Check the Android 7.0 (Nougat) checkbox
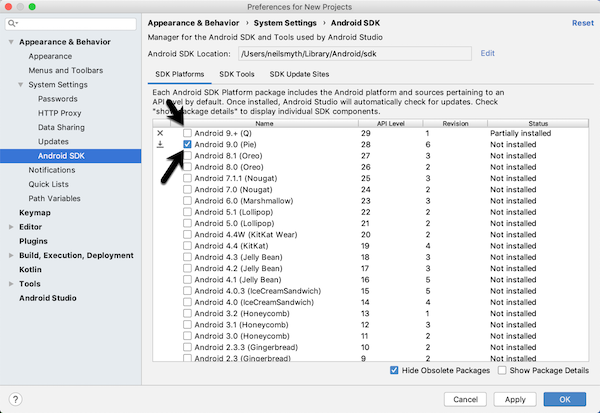The image size is (600, 413). point(187,189)
